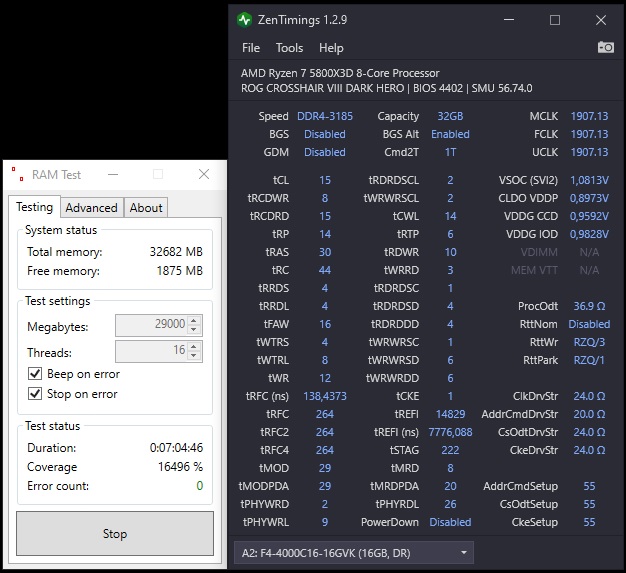Select the Testing tab in RAM Test
Viewport: 626px width, 573px height.
click(x=34, y=207)
